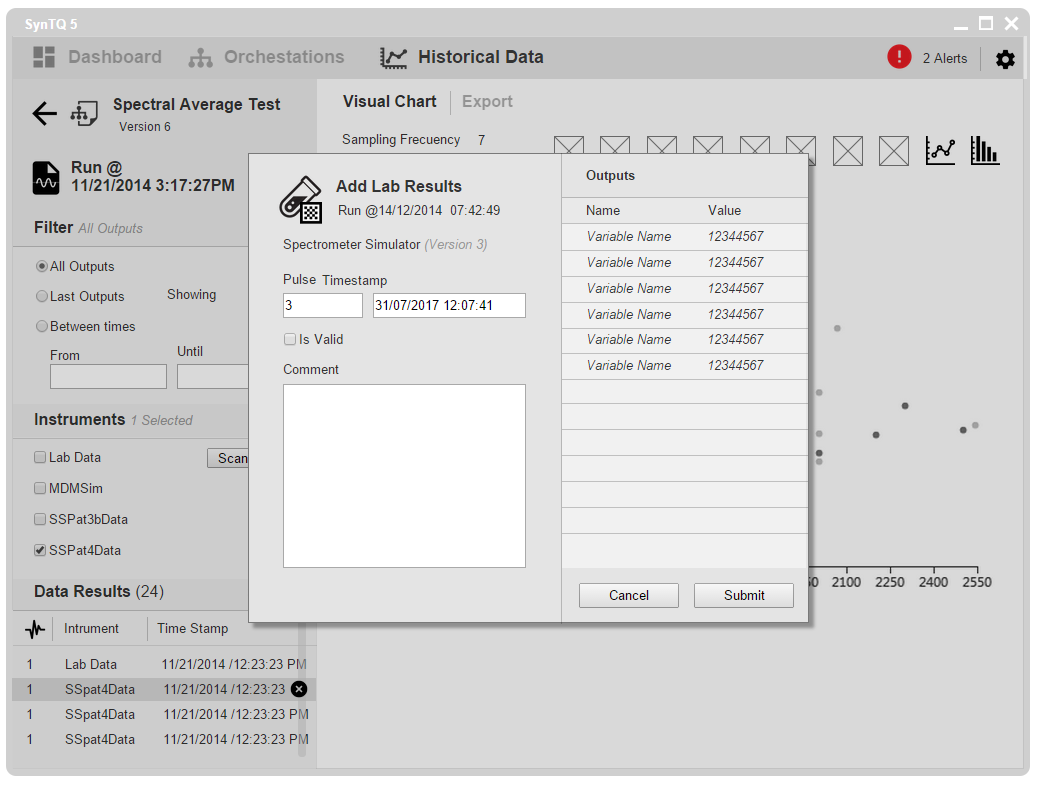
Task: Click the Intrument column header
Action: [x=91, y=629]
